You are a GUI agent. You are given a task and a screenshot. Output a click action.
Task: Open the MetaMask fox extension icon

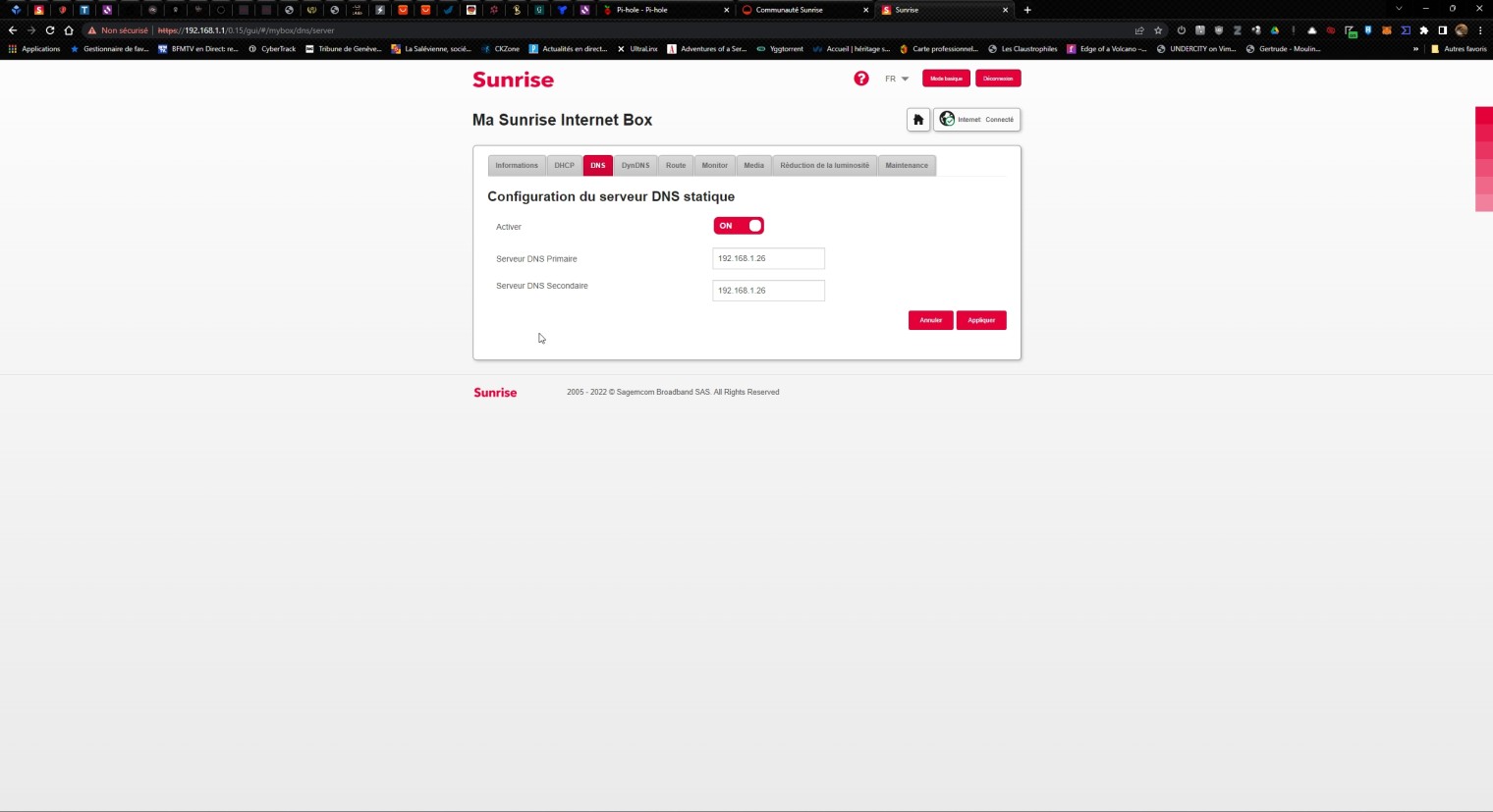tap(1386, 30)
